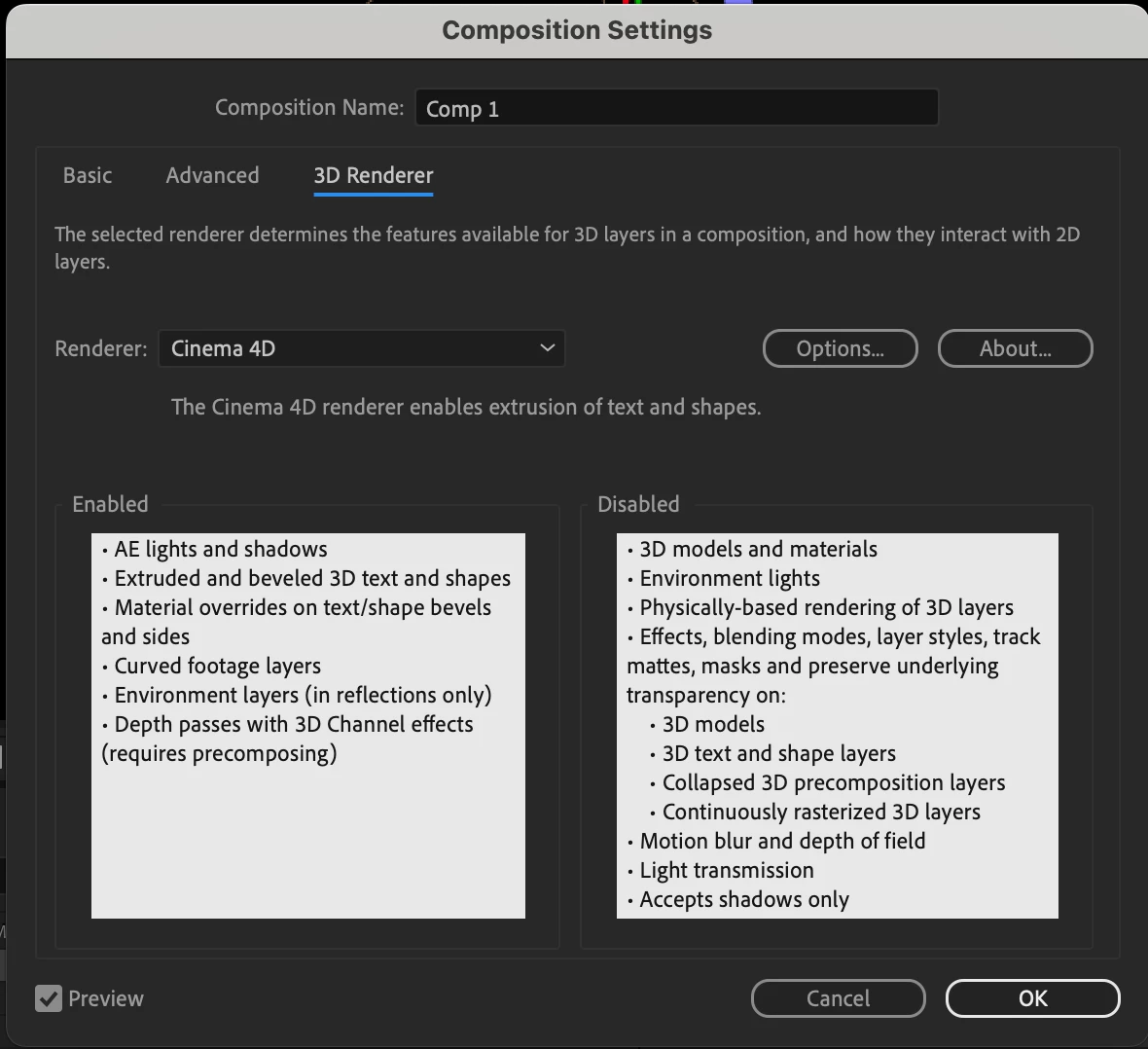Click '3D text and shape layers' sub-item
Image resolution: width=1148 pixels, height=1049 pixels.
(778, 754)
